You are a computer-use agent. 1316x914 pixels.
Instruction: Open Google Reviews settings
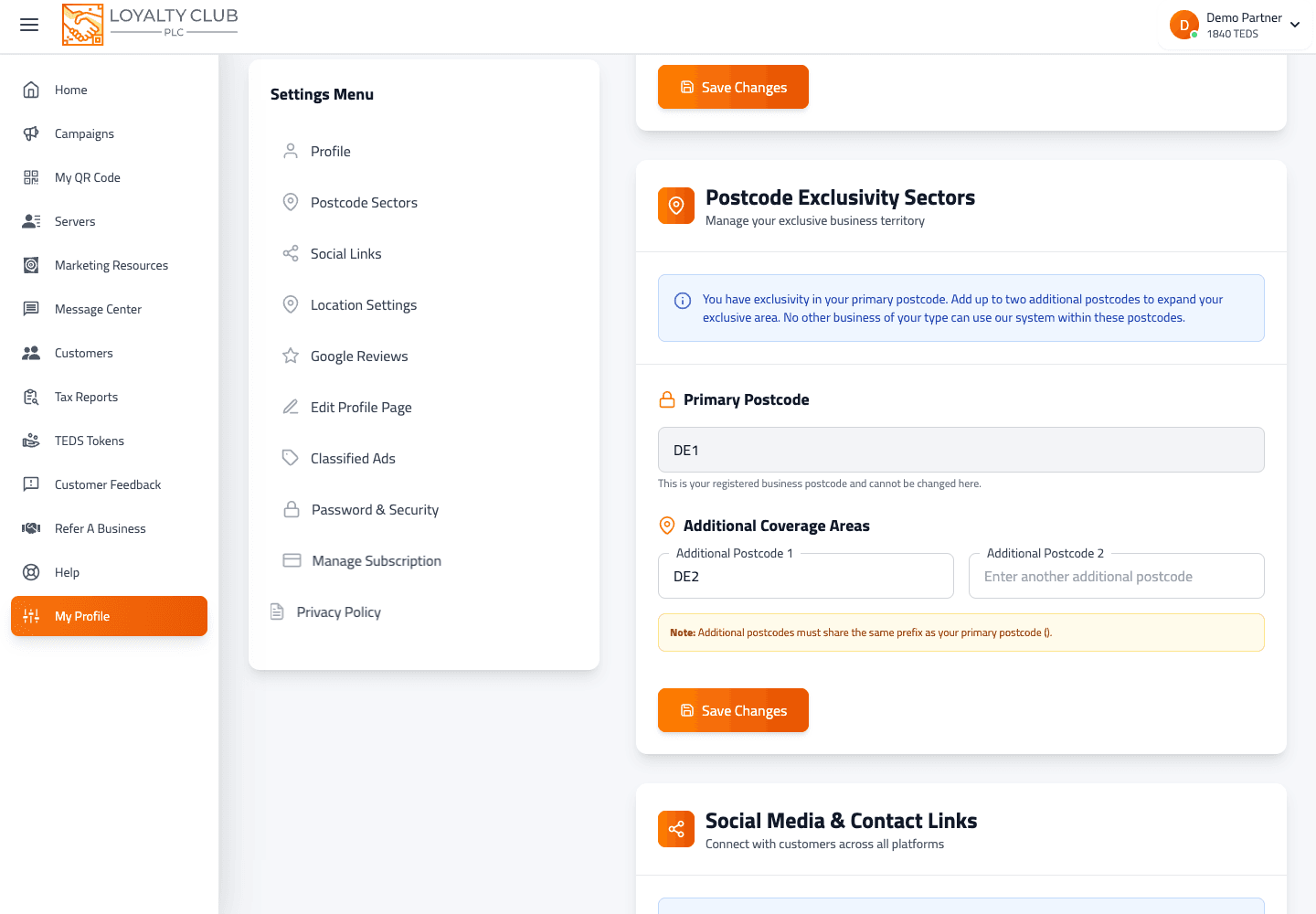coord(424,356)
